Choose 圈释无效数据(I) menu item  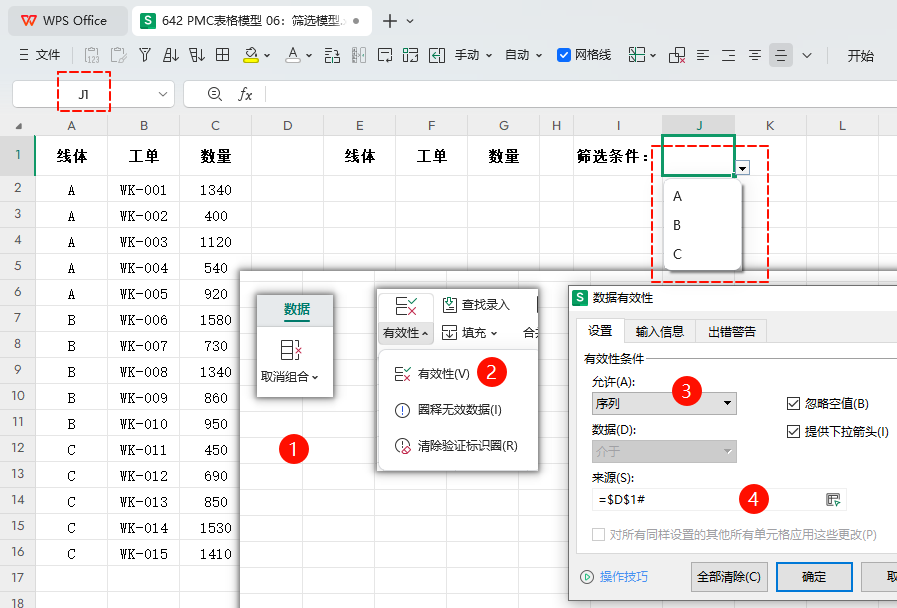(448, 410)
